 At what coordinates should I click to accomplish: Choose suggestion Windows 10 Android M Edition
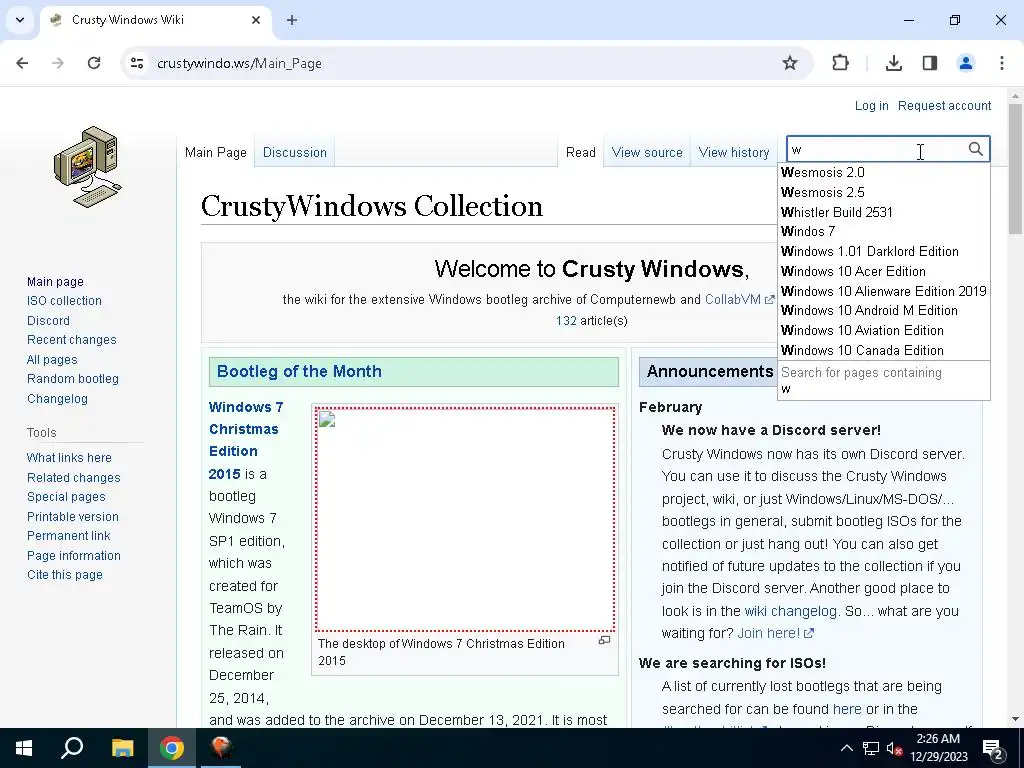click(x=884, y=310)
